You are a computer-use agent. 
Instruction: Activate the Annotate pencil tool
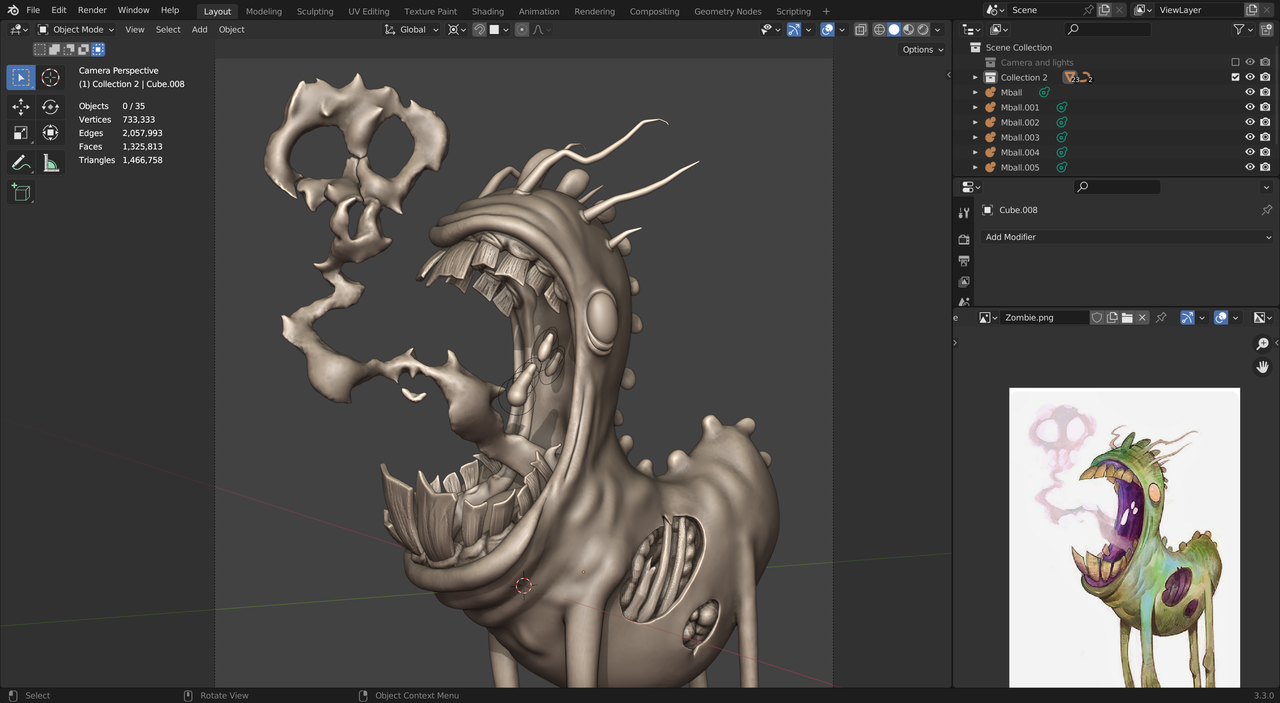coord(21,162)
